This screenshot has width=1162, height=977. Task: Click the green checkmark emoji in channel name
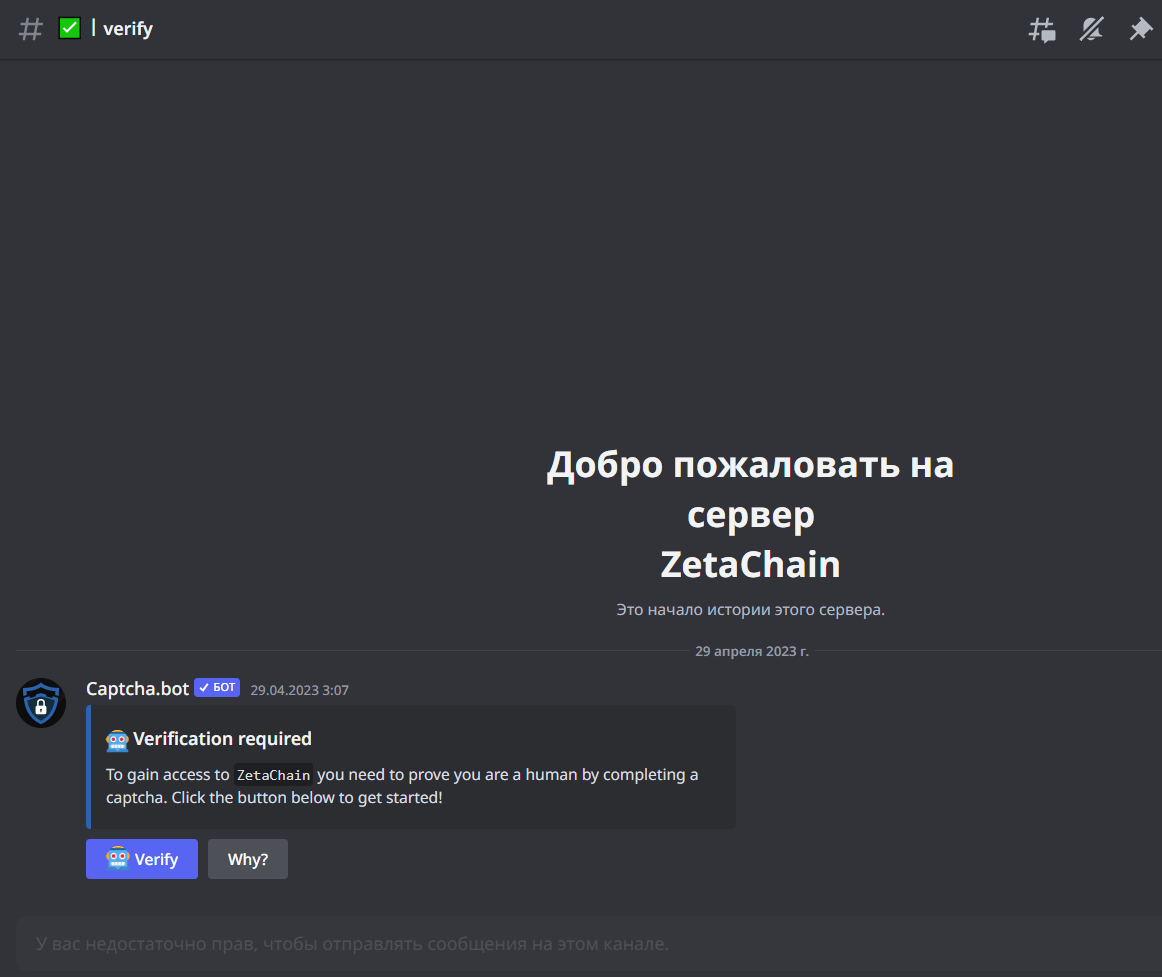(x=70, y=28)
